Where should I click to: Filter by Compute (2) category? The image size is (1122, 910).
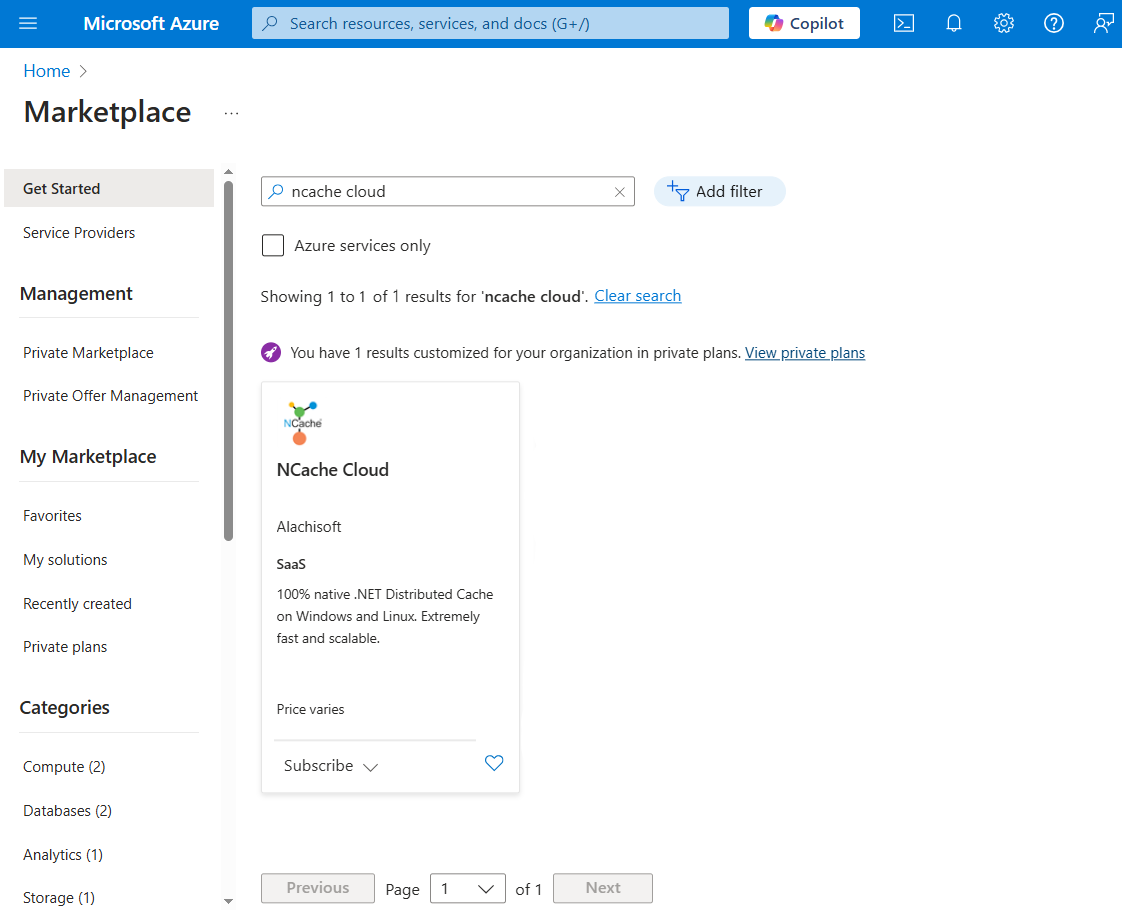(x=64, y=767)
